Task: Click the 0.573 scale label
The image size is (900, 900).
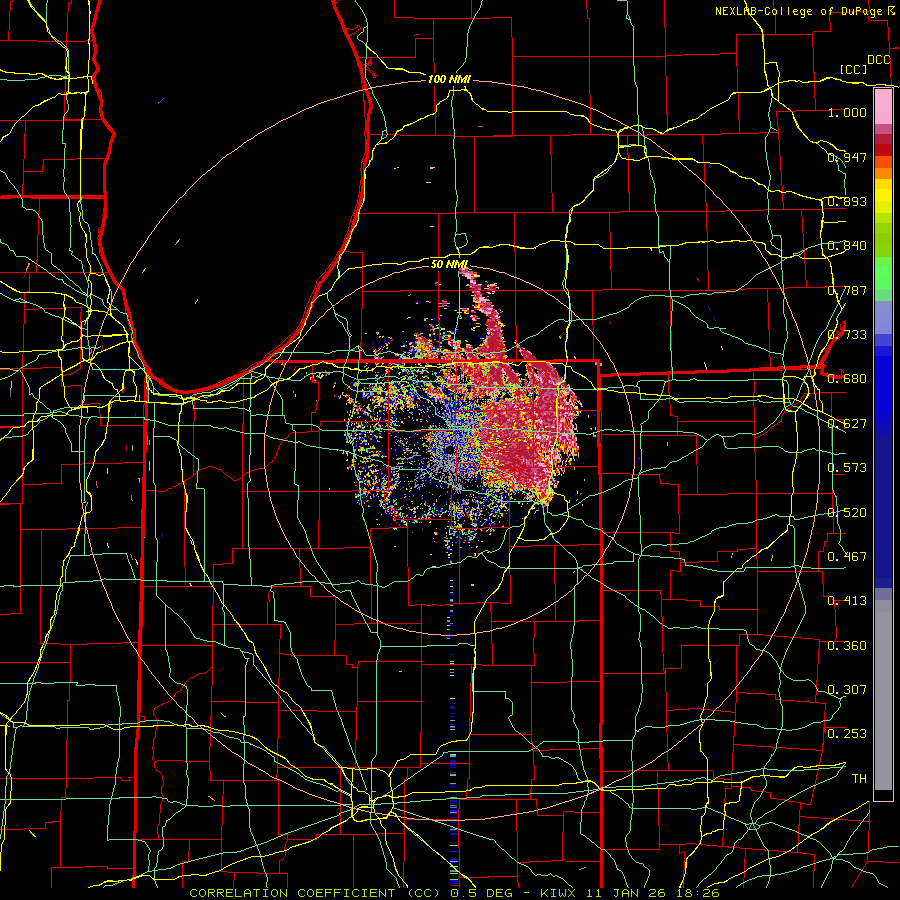Action: tap(847, 468)
